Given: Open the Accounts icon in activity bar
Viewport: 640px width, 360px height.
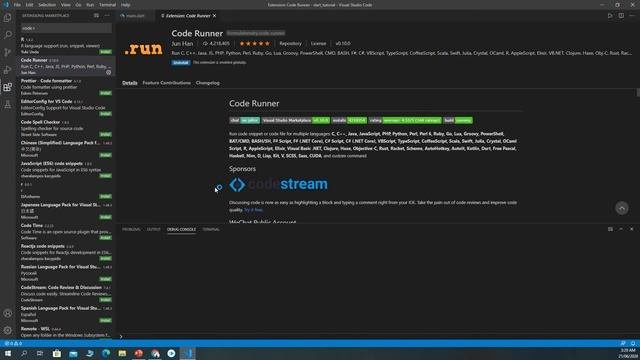Looking at the screenshot, I should coord(7,313).
